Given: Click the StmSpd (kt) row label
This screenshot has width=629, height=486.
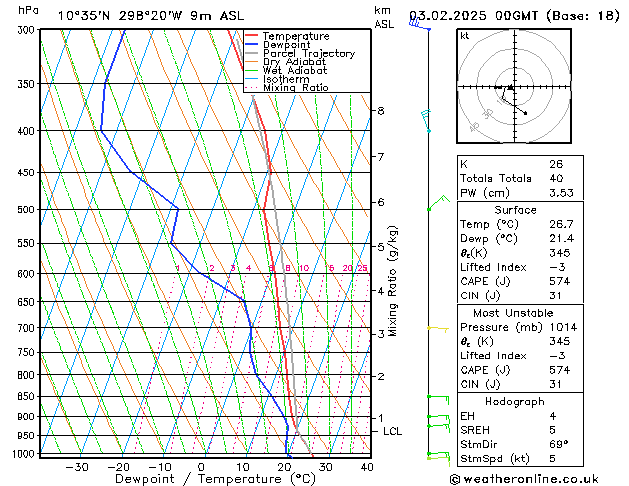Looking at the screenshot, I should point(495,459).
